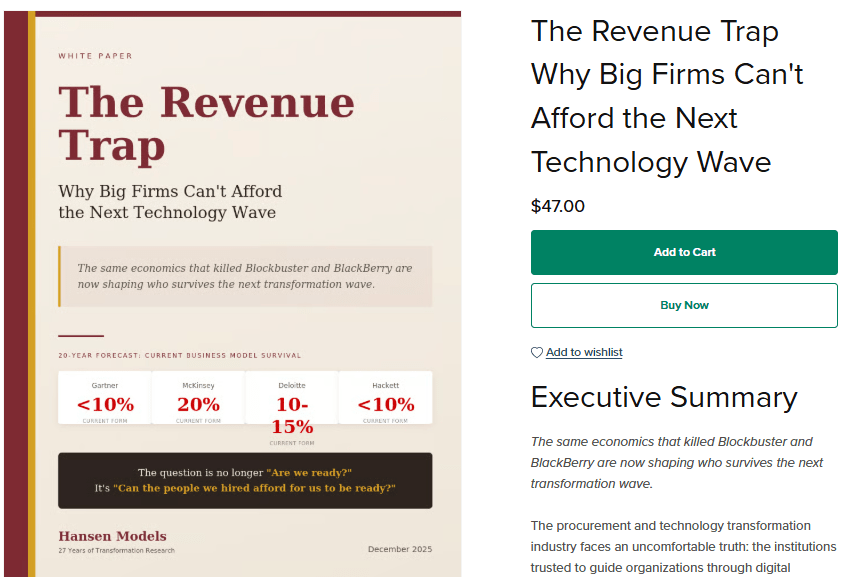Click the Blockbuster and BlackBerry quote box on cover
Screen dimensions: 844x577
245,276
